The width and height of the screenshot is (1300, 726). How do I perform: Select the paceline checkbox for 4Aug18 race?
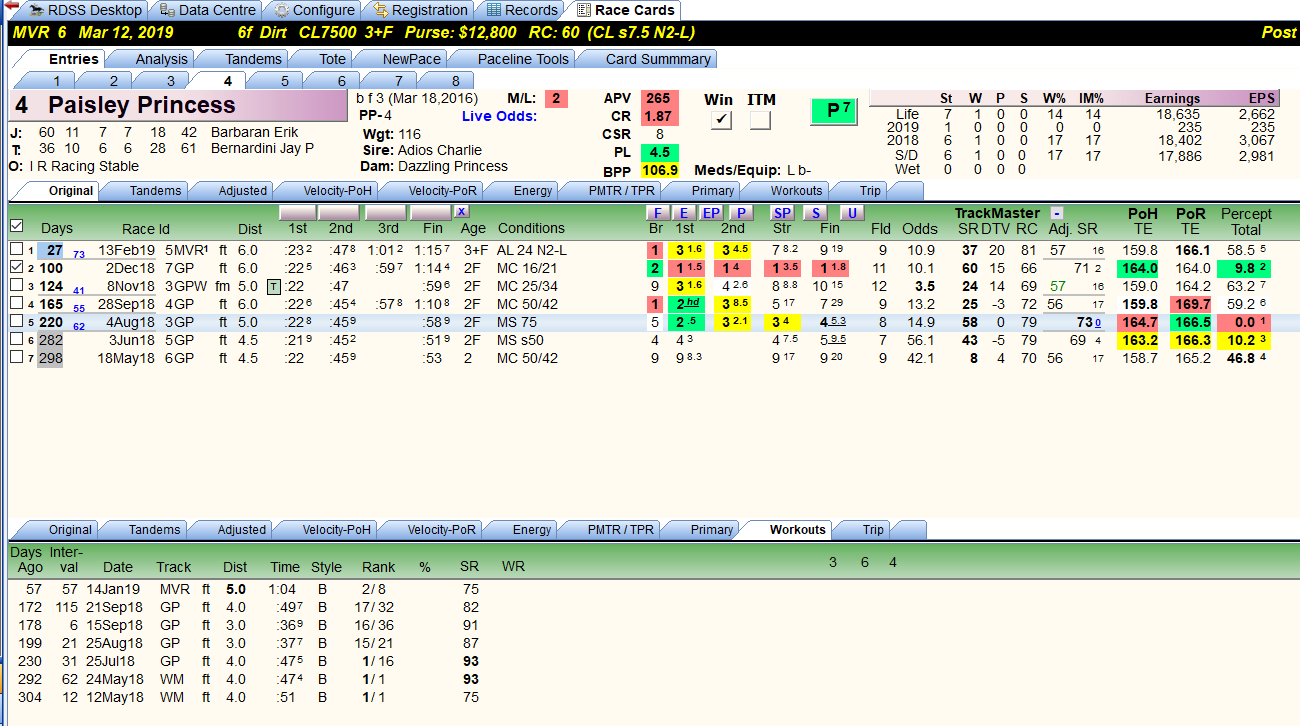coord(16,322)
